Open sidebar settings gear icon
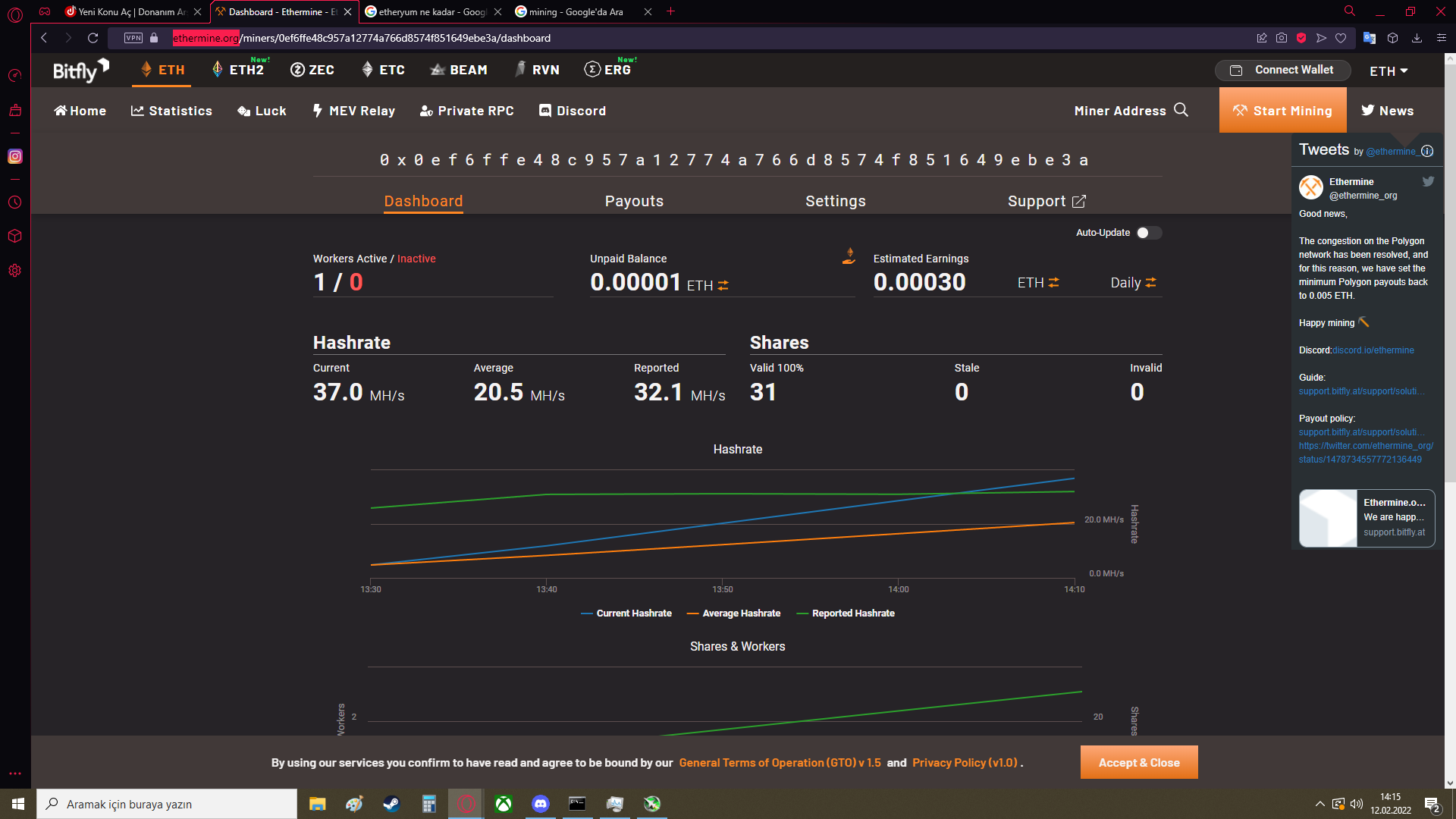 click(15, 271)
